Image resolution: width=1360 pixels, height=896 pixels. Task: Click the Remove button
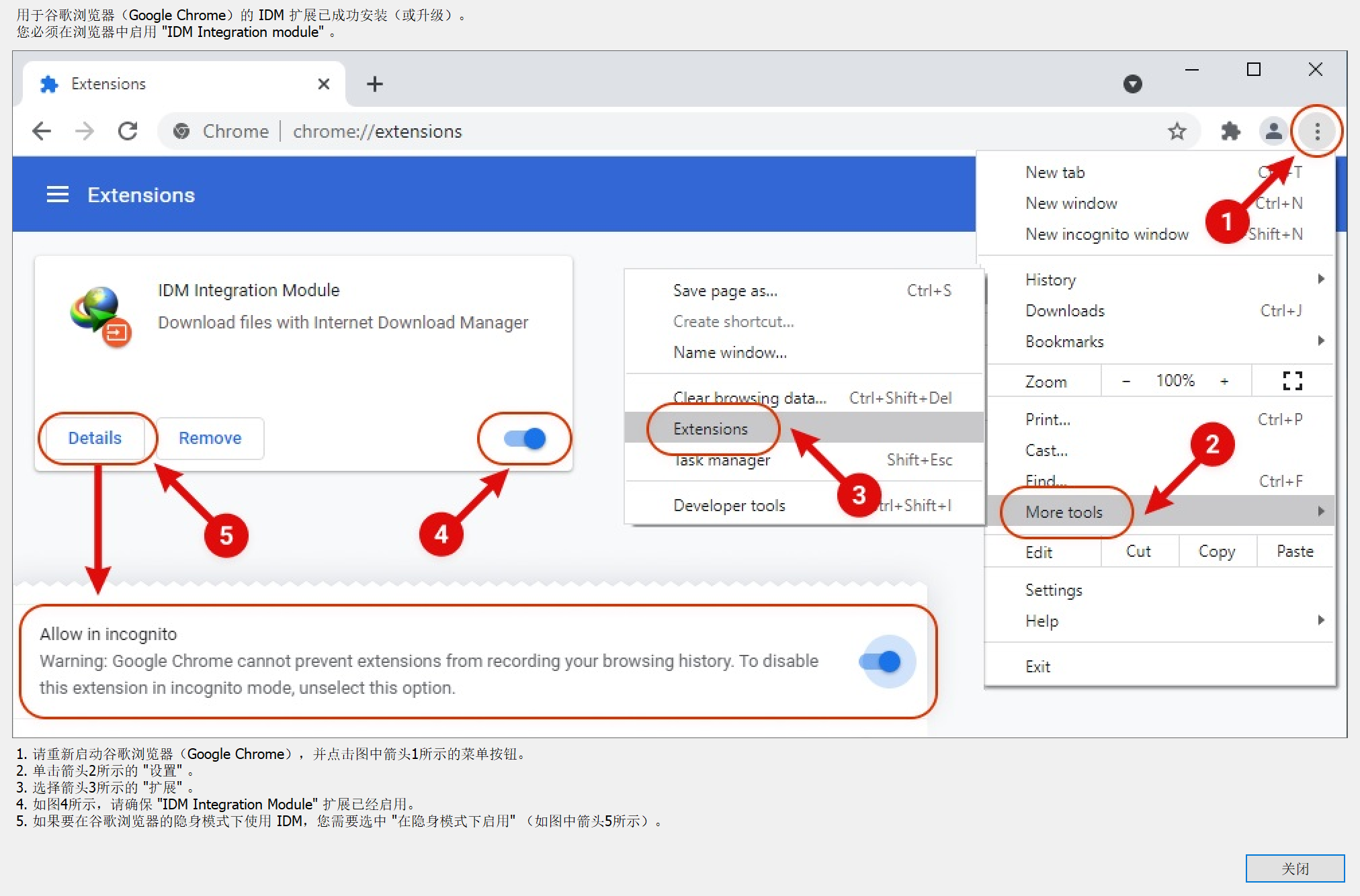coord(210,438)
